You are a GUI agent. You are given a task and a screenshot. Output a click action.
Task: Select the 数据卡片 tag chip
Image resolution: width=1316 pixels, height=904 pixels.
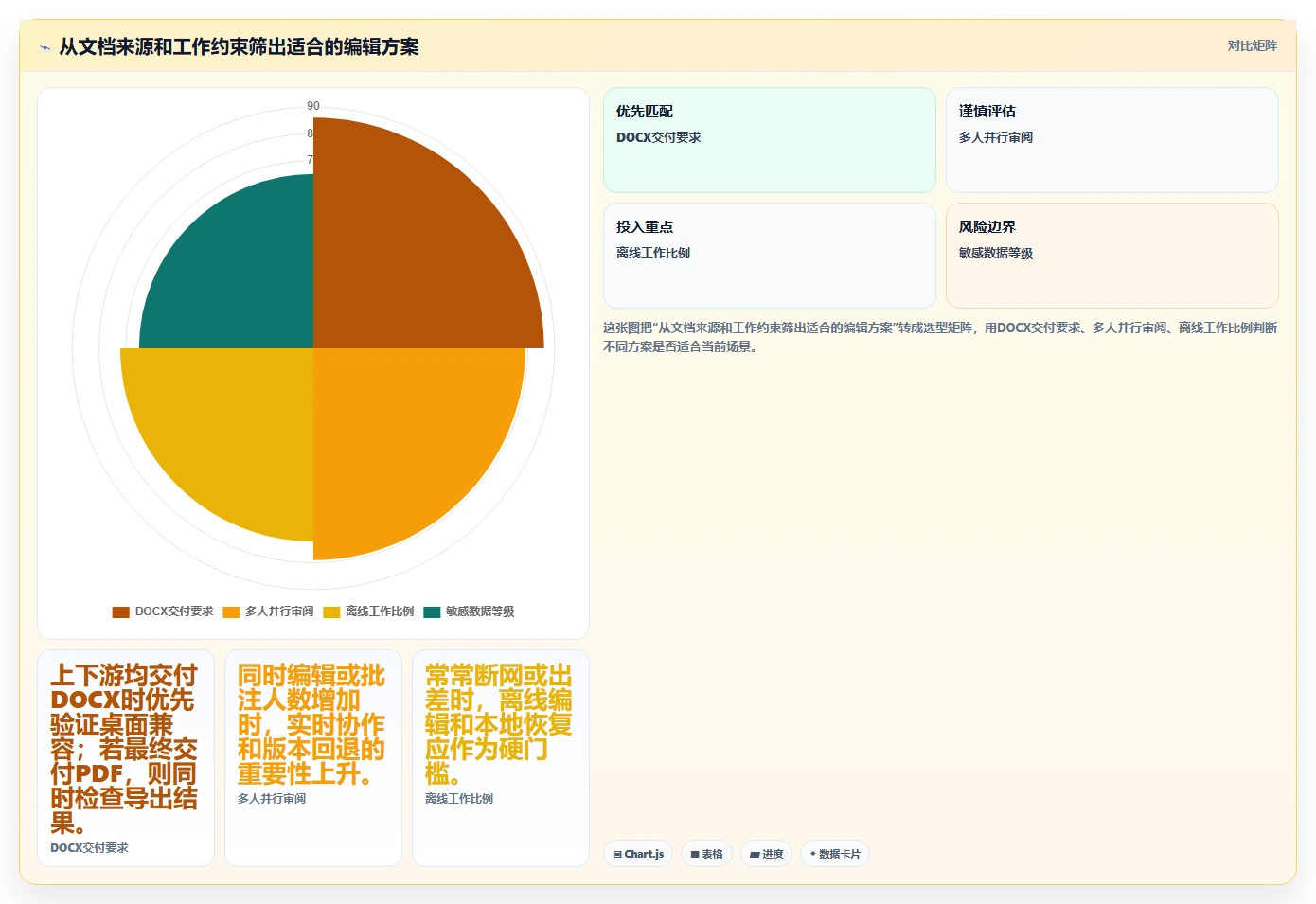point(835,854)
